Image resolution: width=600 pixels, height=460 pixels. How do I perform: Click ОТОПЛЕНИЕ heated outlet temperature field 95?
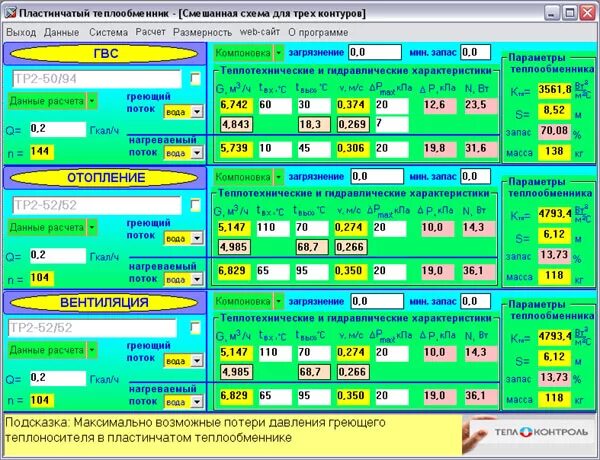[x=312, y=271]
